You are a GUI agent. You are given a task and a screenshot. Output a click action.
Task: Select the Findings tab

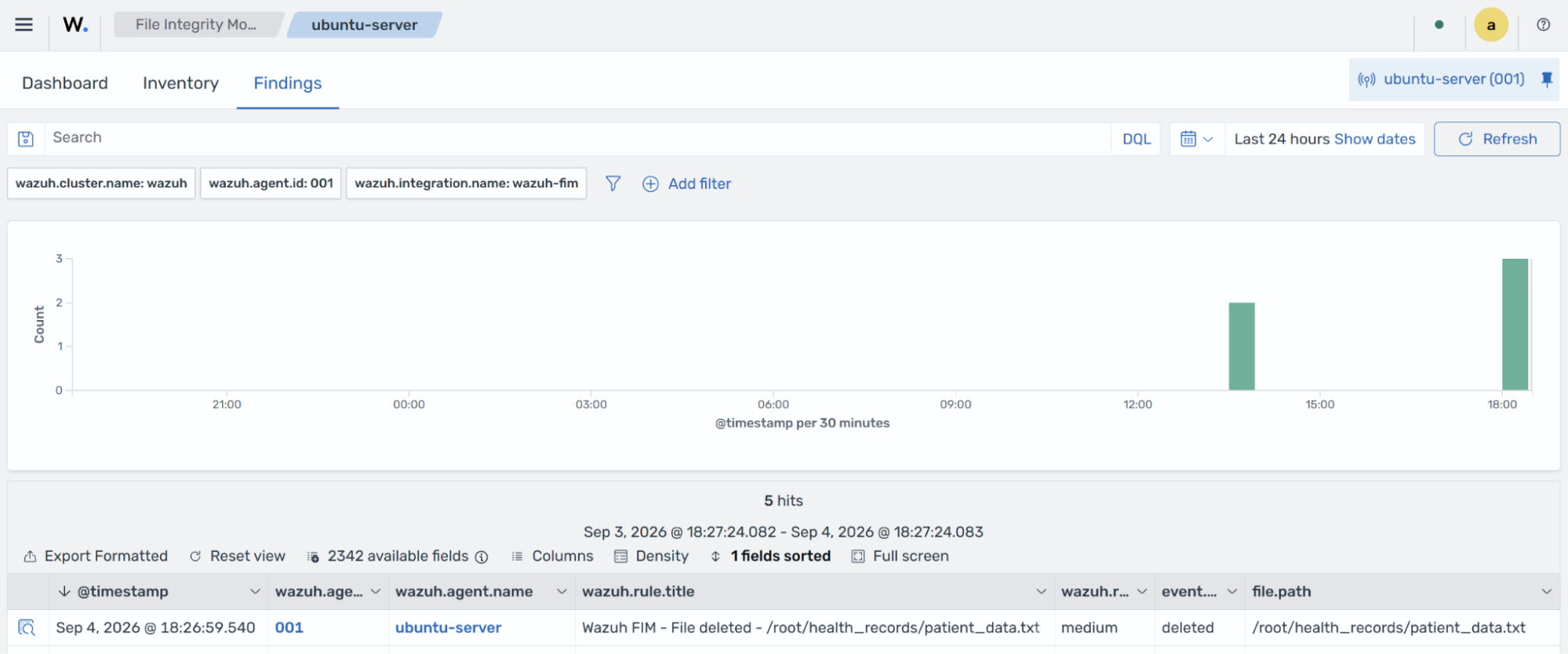pos(288,83)
